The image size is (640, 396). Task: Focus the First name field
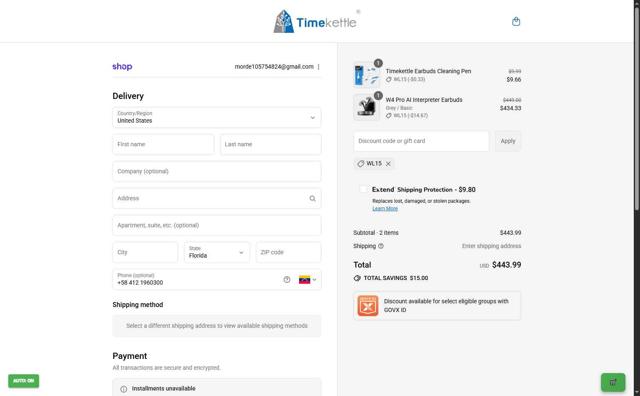(163, 145)
